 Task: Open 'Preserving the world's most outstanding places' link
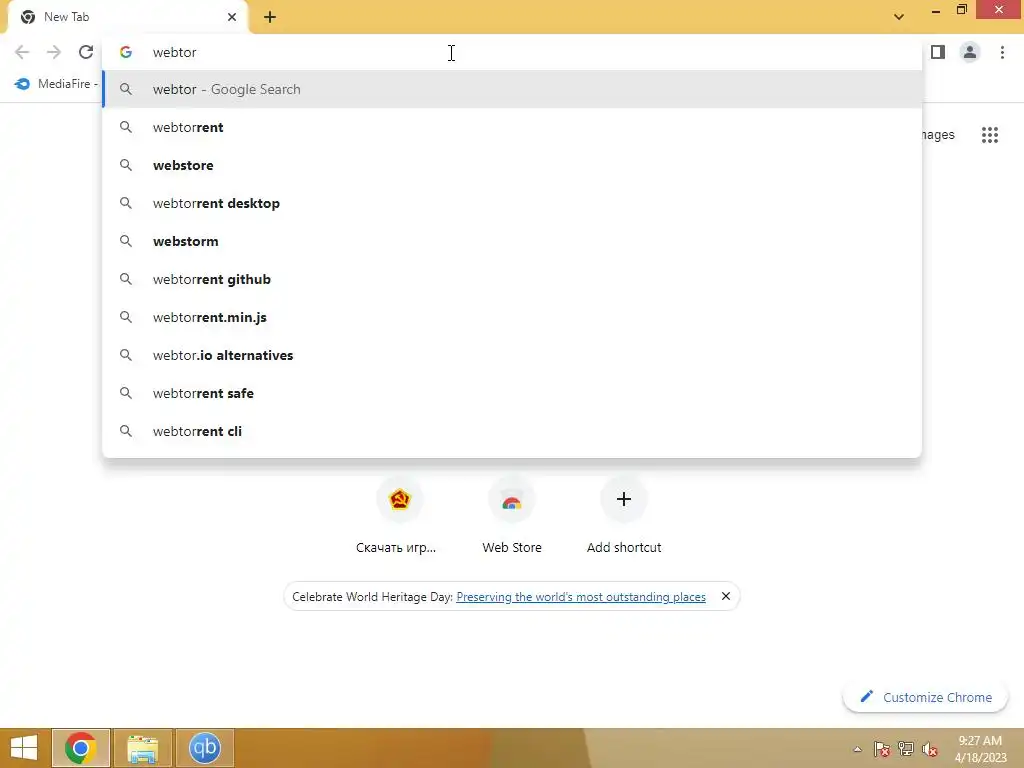tap(581, 597)
